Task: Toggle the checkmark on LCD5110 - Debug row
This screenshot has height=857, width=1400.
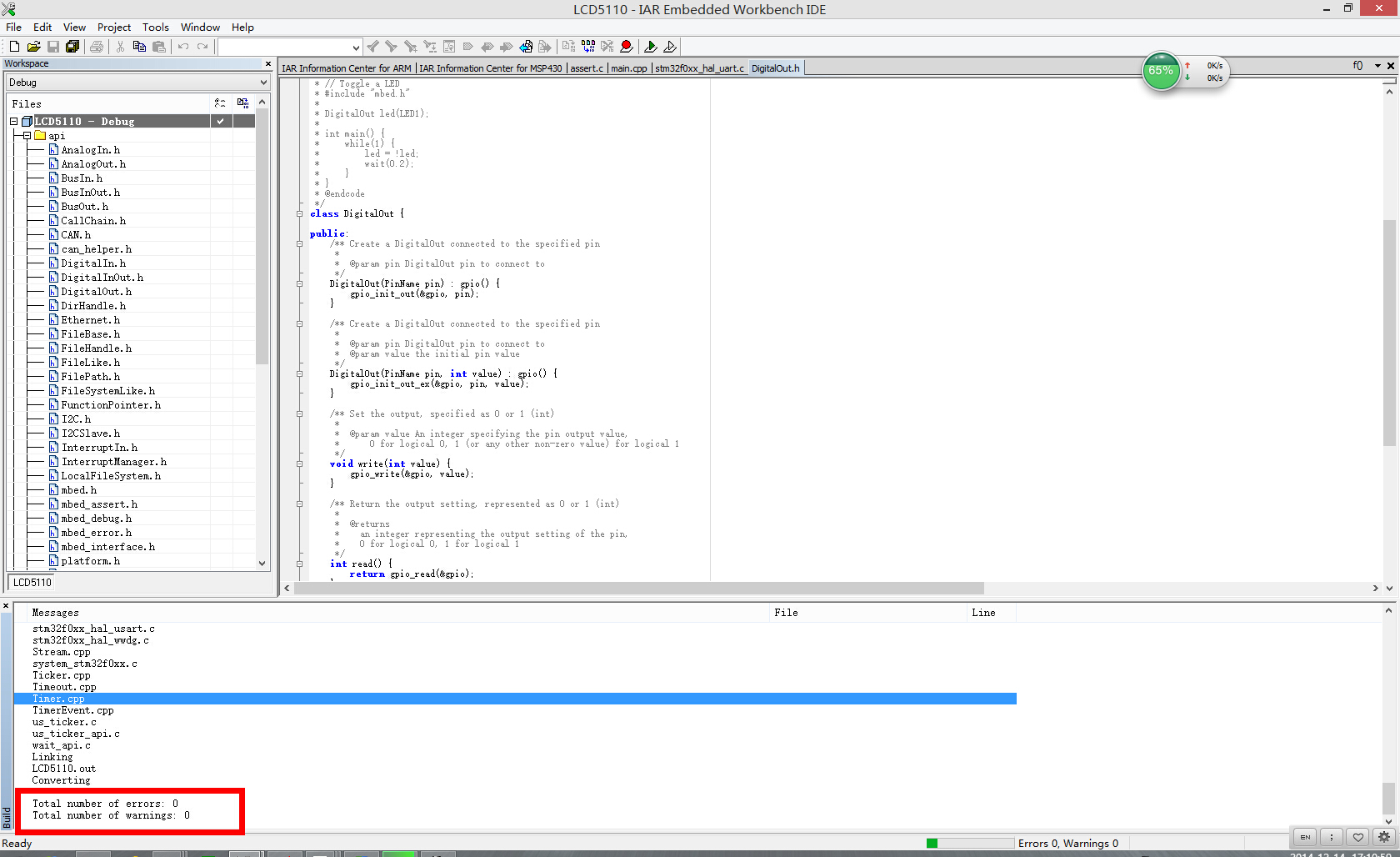Action: pyautogui.click(x=221, y=121)
